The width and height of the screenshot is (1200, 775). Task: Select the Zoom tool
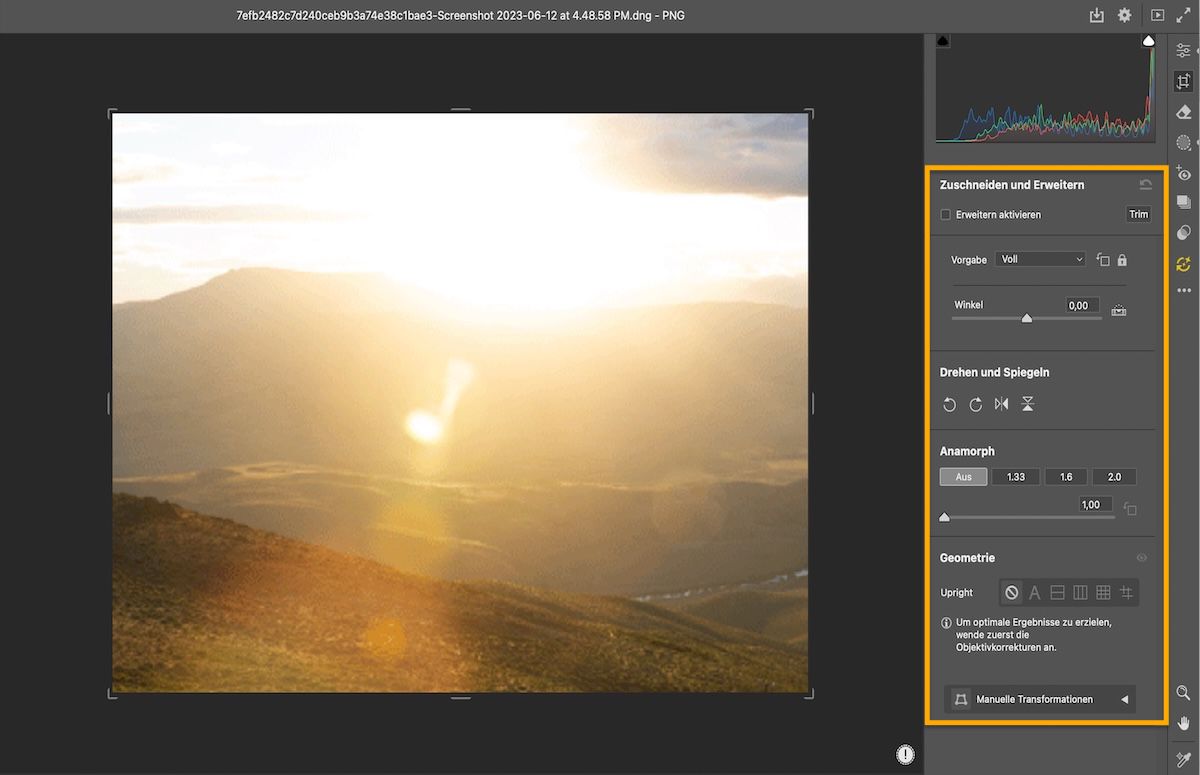pos(1183,693)
